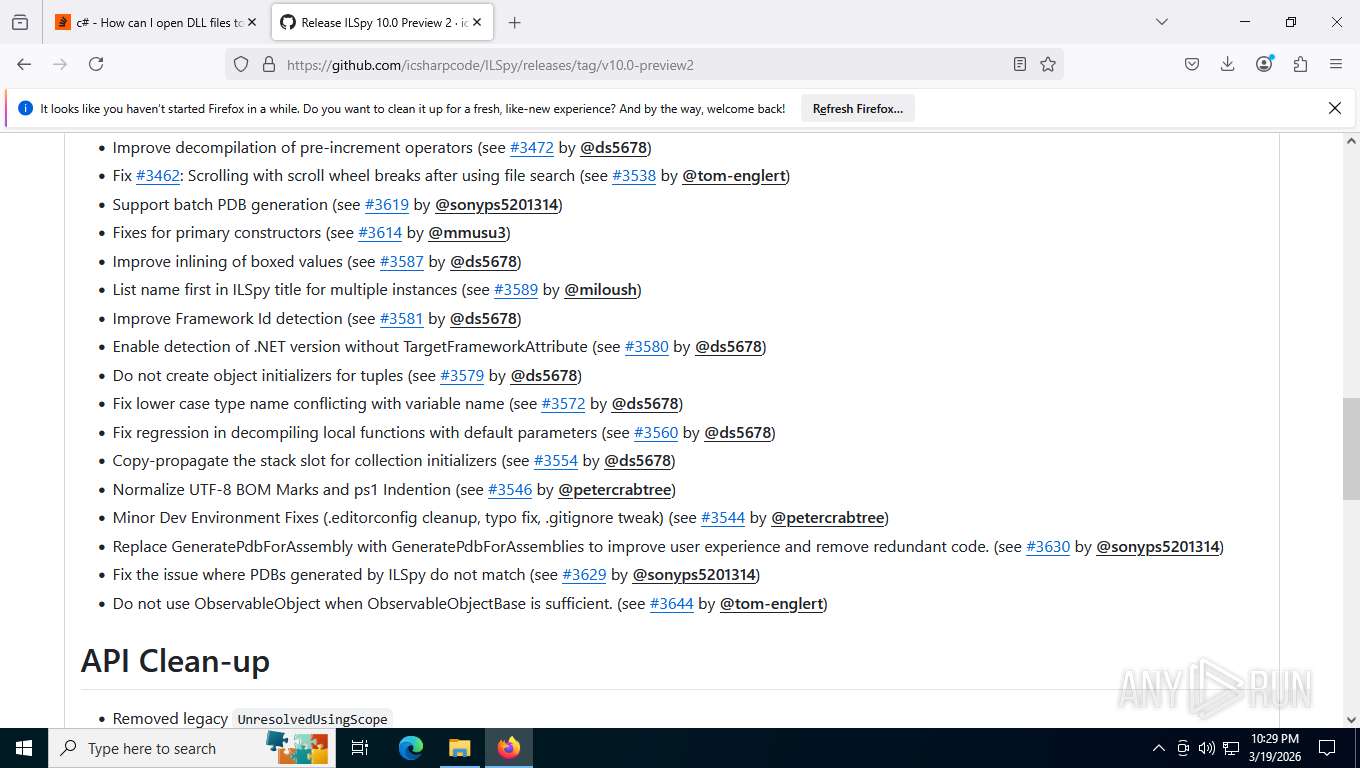Visit @sonyps5201314 profile on batch PDB line
Viewport: 1360px width, 768px height.
point(496,204)
